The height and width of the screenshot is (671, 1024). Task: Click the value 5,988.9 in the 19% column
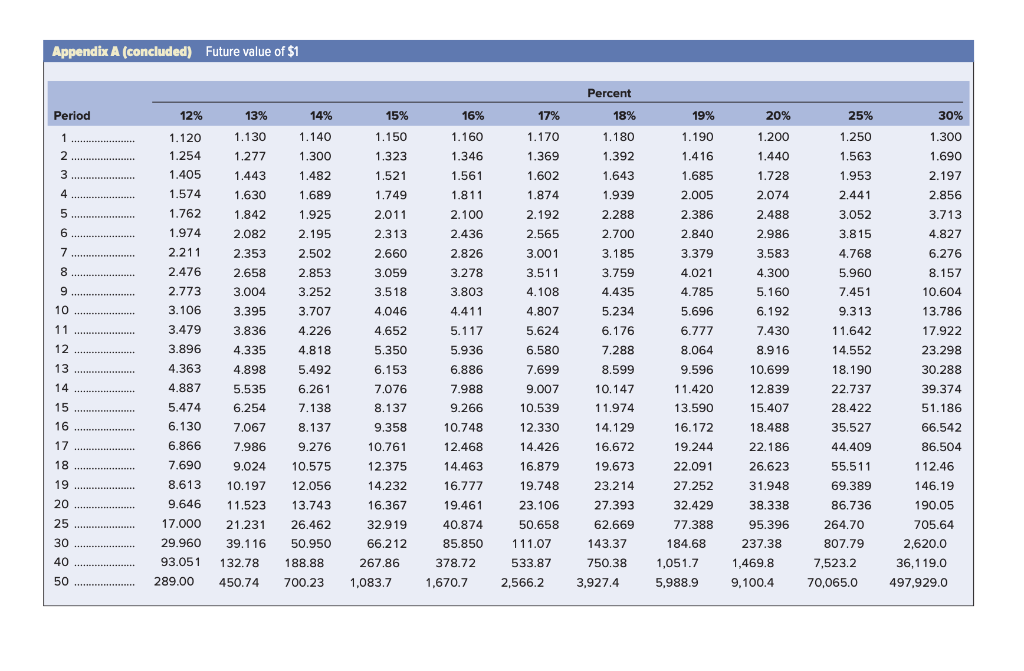(x=677, y=583)
